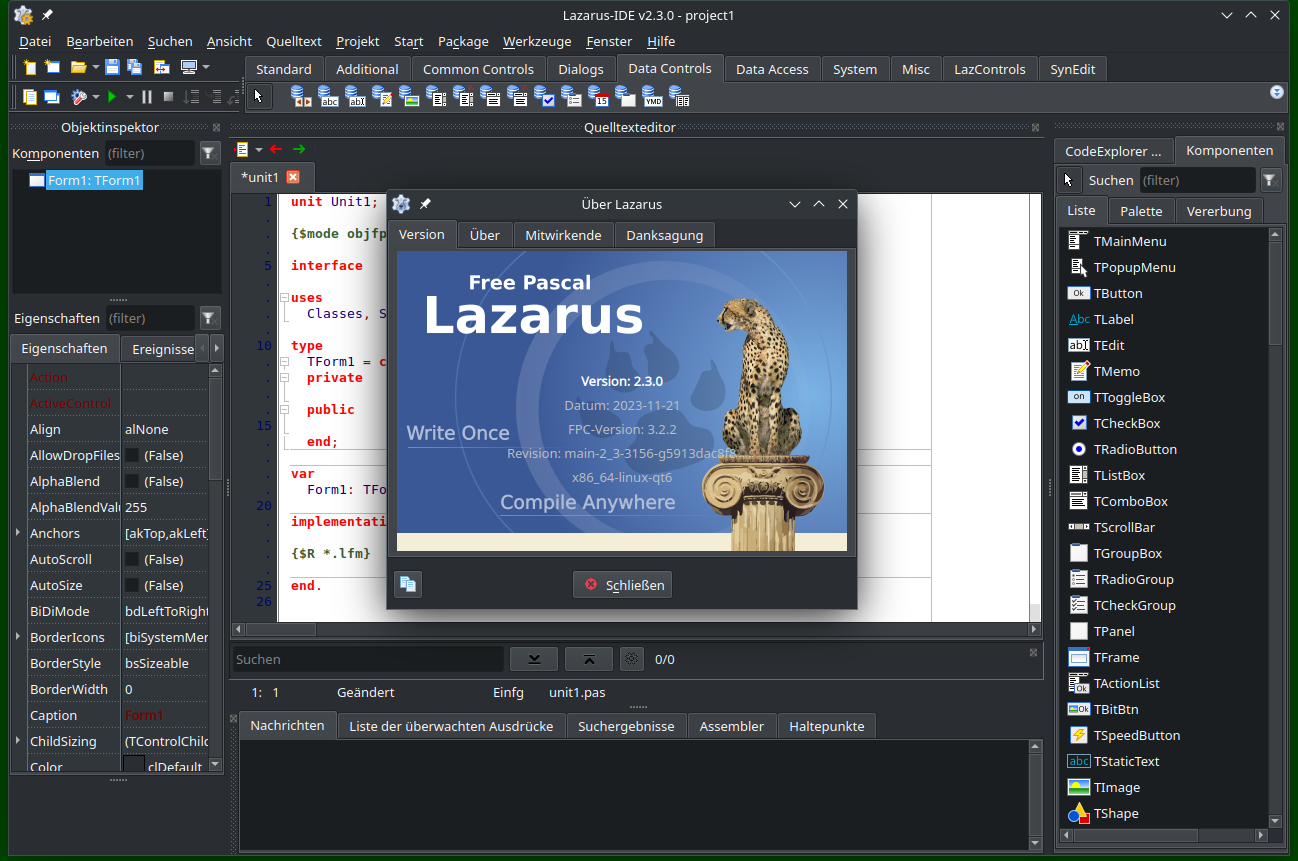Click the Pause debugger icon

pos(147,97)
